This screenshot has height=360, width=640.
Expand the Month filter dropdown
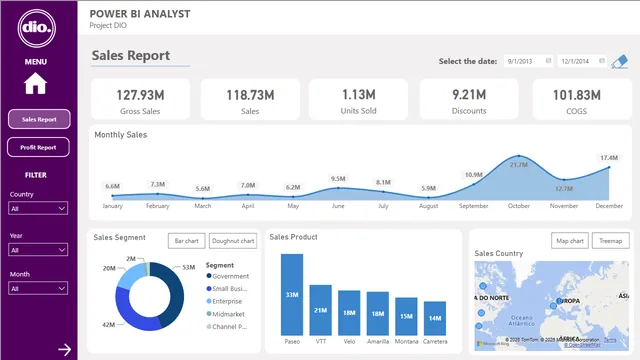tap(38, 288)
